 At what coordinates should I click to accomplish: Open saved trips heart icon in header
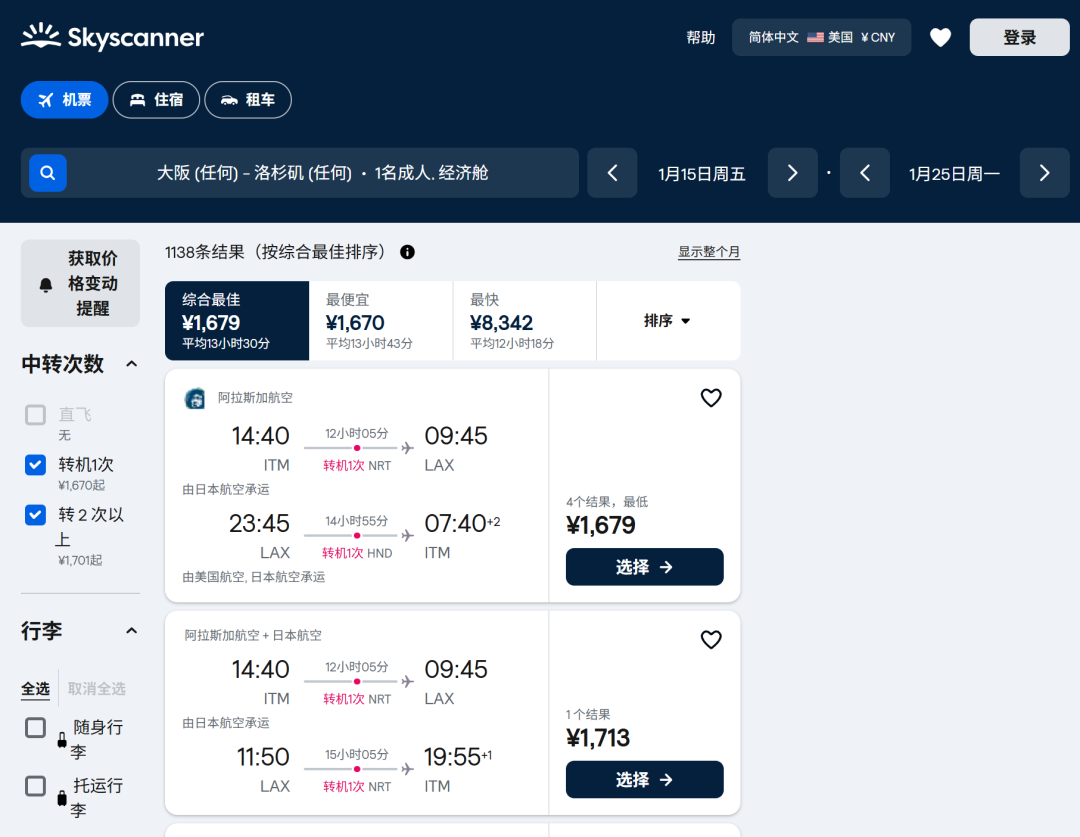coord(940,37)
